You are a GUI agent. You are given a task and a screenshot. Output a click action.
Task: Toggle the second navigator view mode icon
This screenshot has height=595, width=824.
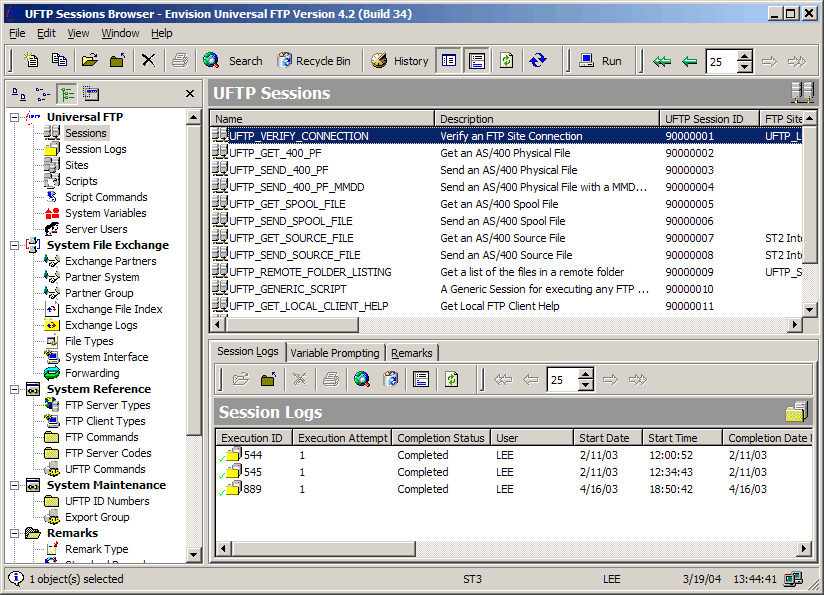(x=42, y=94)
